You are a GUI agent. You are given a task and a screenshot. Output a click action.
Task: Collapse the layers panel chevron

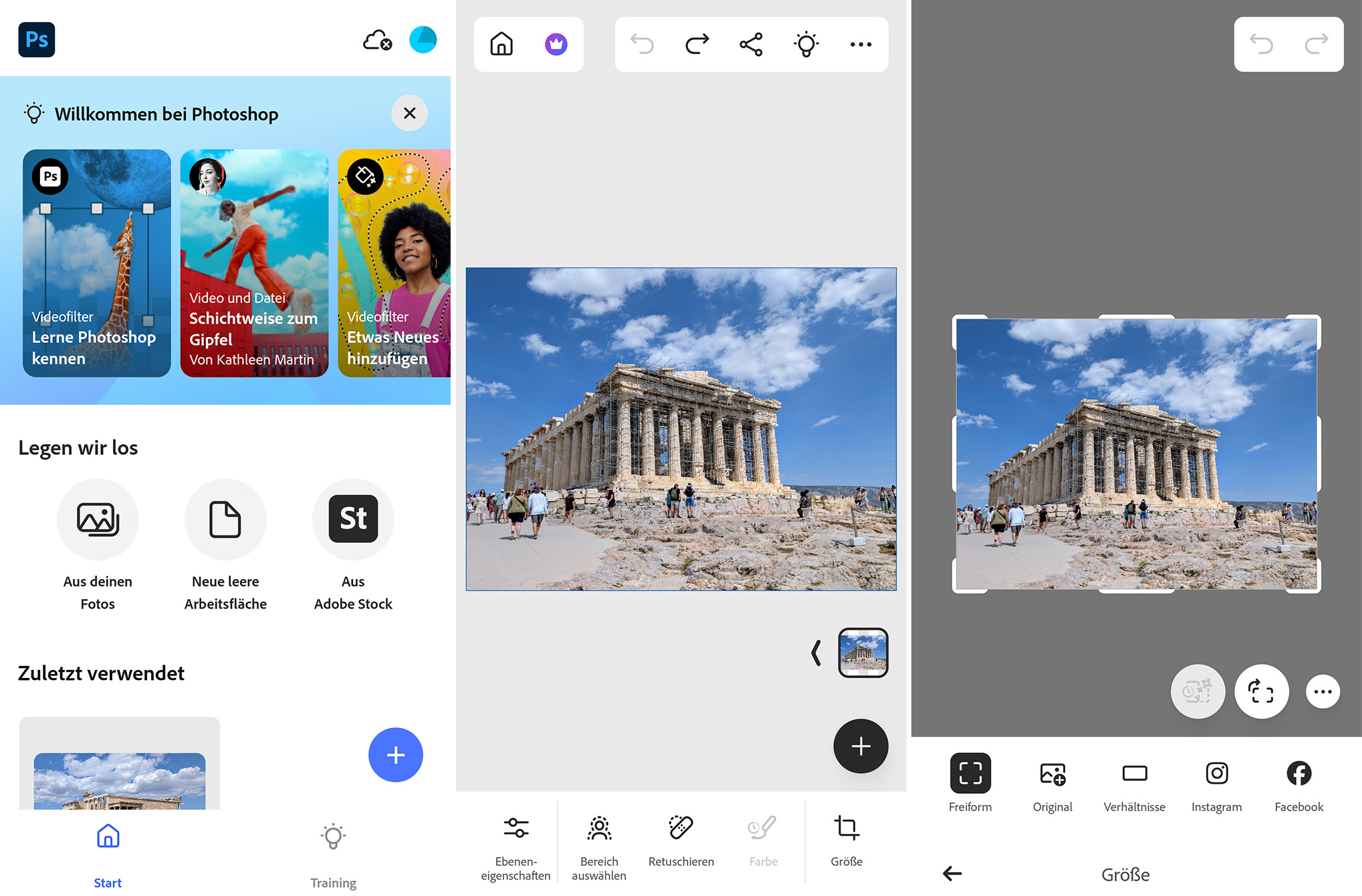tap(816, 653)
